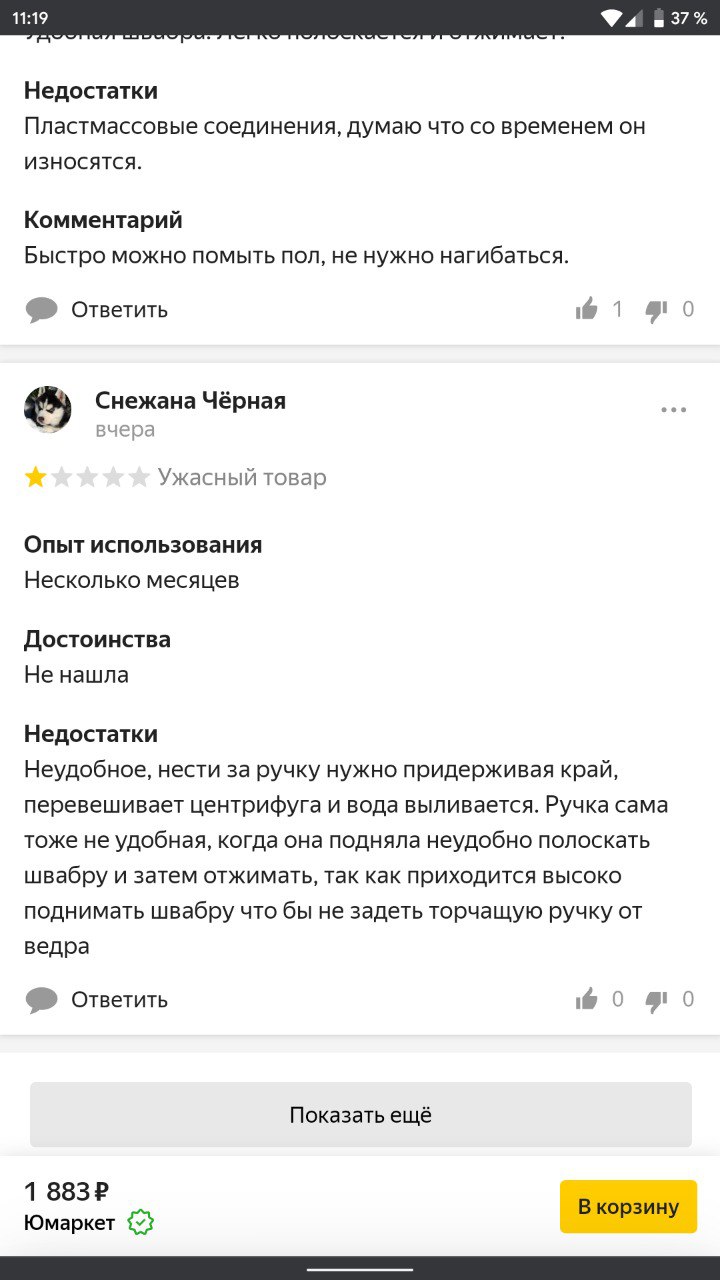Image resolution: width=720 pixels, height=1280 pixels.
Task: Tap thumbs down on Снежана Чёрная's review
Action: [x=657, y=999]
